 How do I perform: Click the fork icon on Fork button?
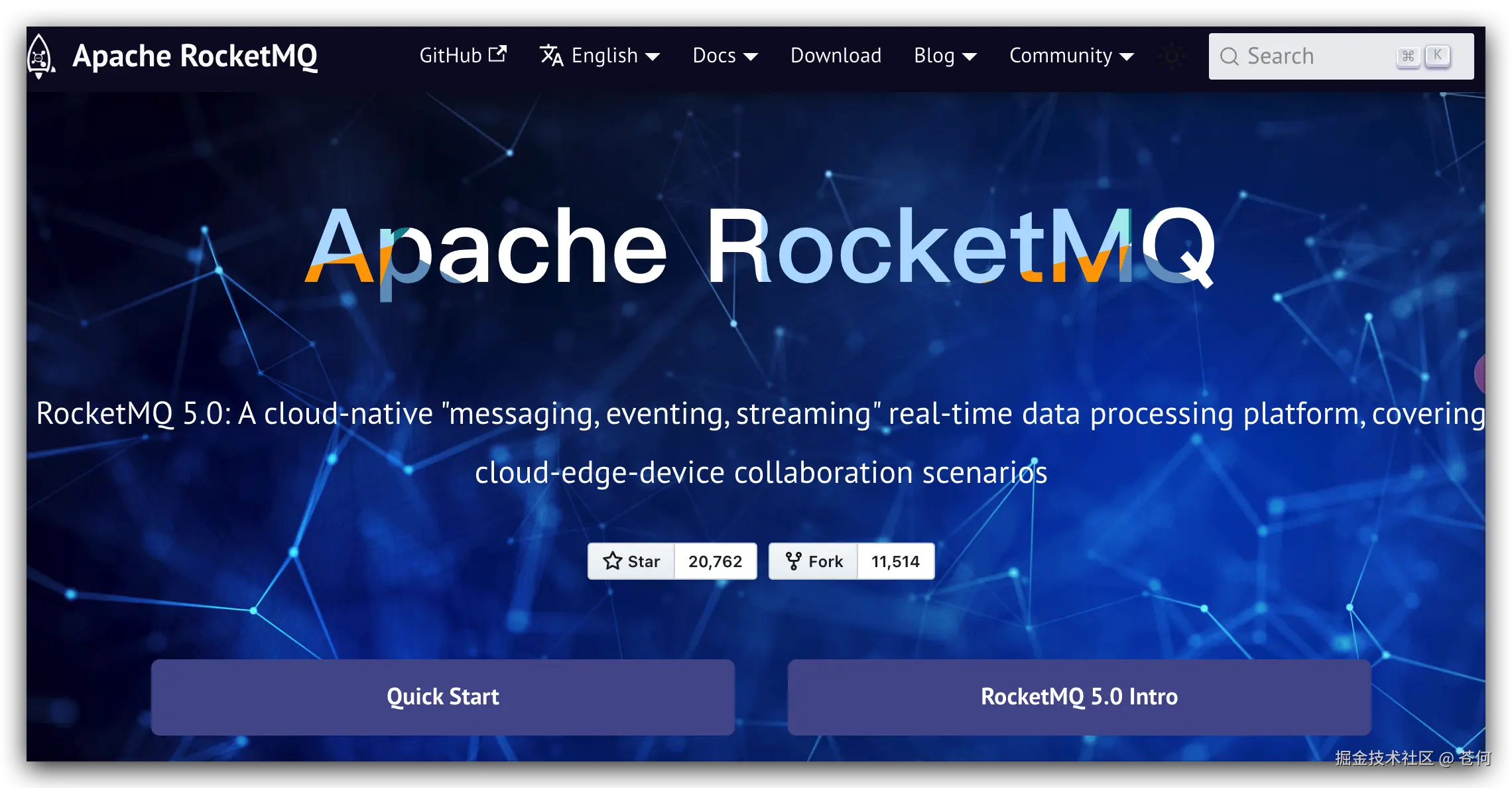[x=793, y=561]
